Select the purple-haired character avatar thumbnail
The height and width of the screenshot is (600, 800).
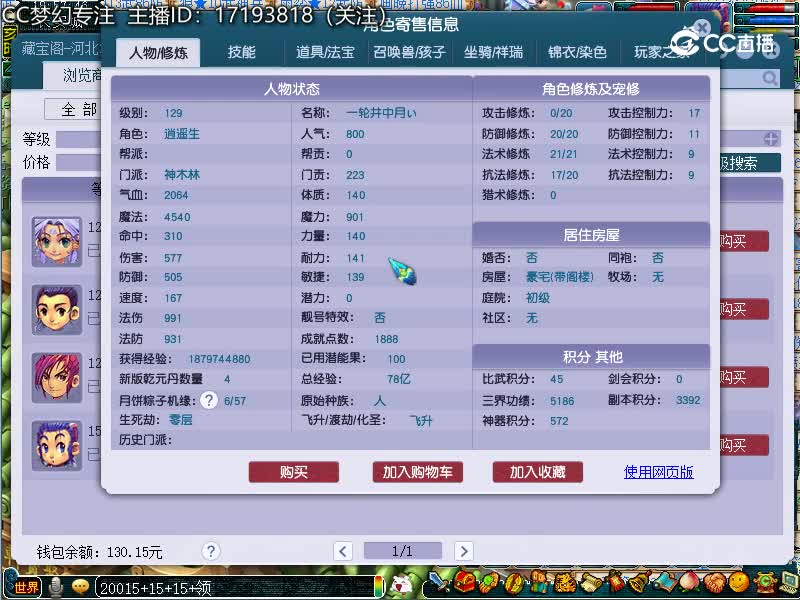tap(57, 242)
